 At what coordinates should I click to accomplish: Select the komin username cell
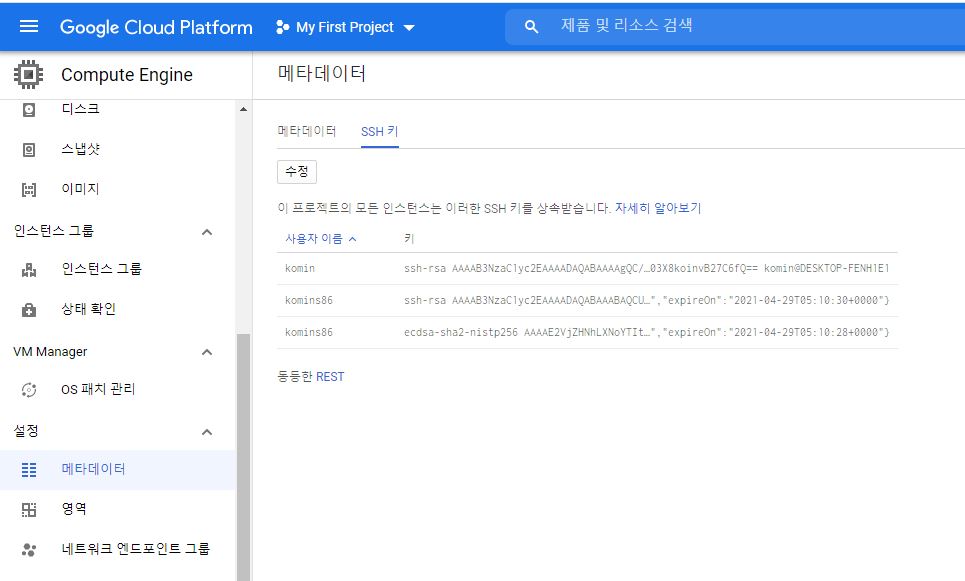(300, 268)
